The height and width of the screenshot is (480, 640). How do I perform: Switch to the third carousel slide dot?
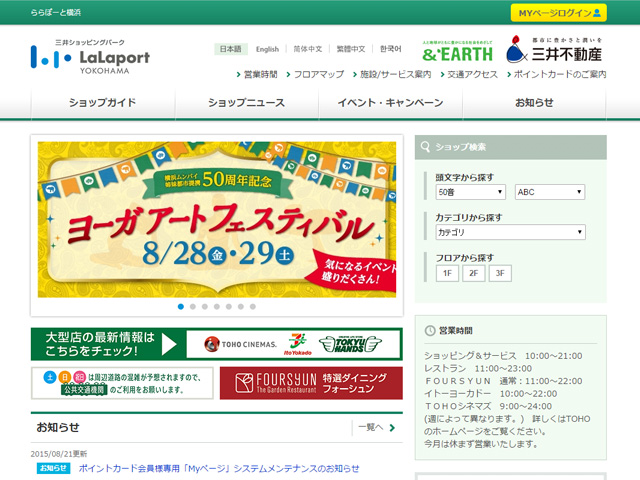click(x=205, y=307)
